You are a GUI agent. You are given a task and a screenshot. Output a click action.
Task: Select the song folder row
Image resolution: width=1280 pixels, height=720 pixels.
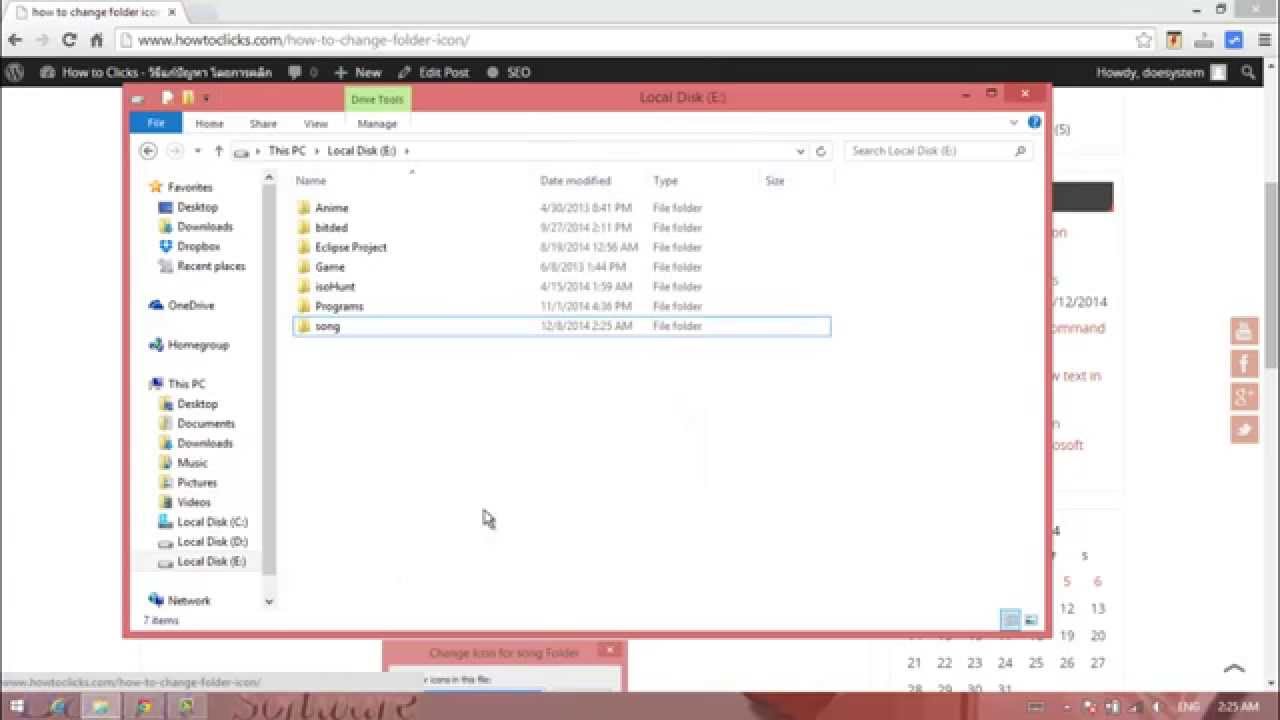tap(562, 326)
